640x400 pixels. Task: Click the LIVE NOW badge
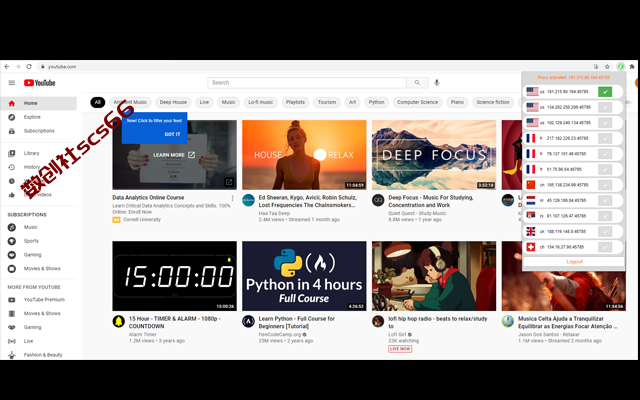point(400,349)
